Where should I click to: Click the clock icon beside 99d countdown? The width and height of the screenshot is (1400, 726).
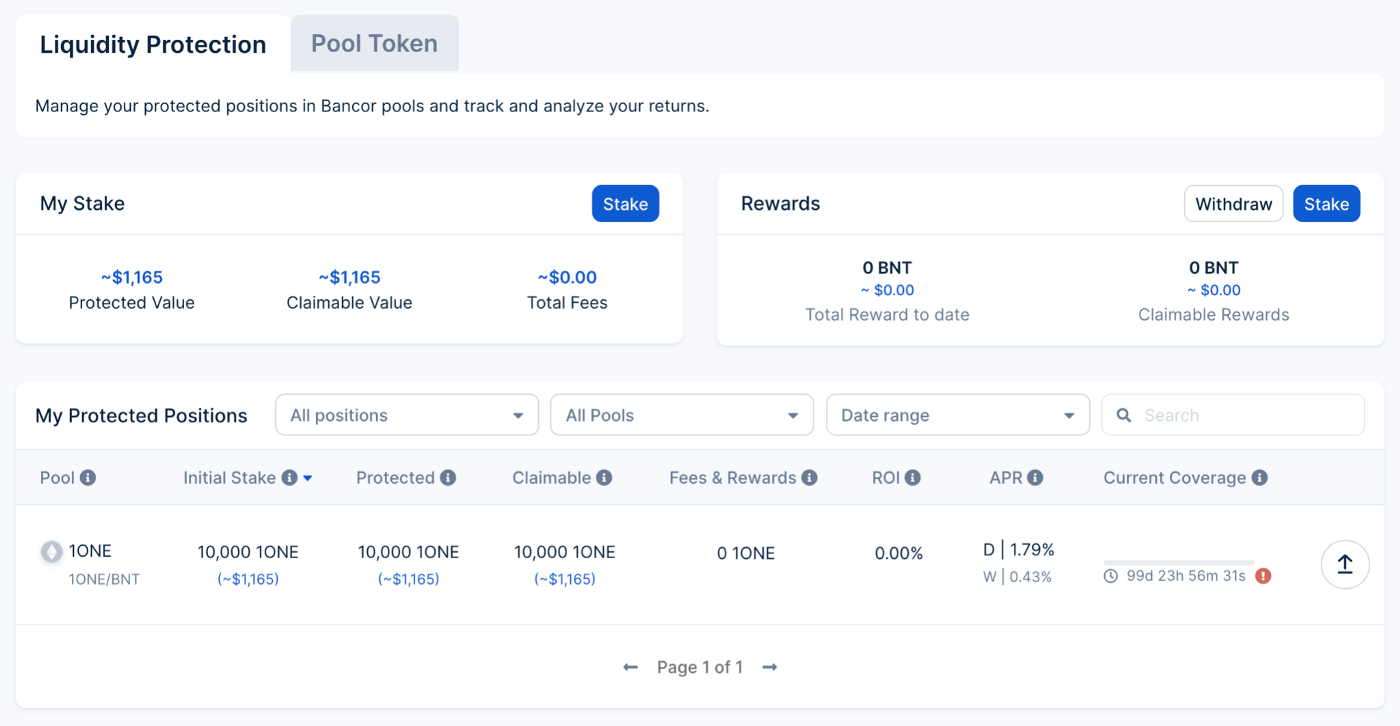[x=1111, y=576]
